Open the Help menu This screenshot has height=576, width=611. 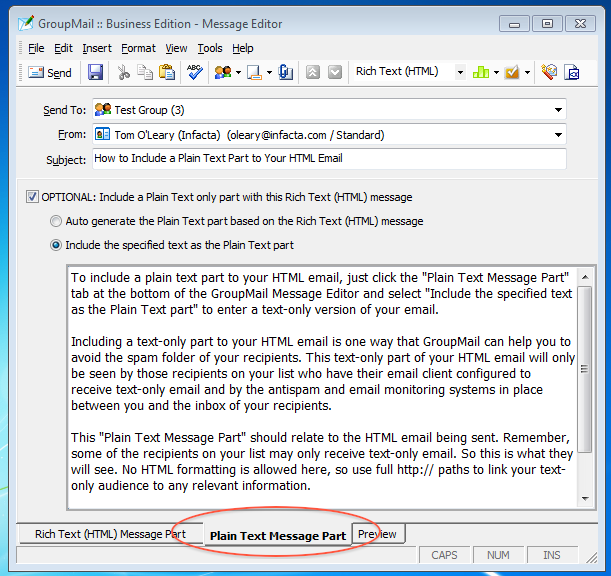click(x=243, y=48)
